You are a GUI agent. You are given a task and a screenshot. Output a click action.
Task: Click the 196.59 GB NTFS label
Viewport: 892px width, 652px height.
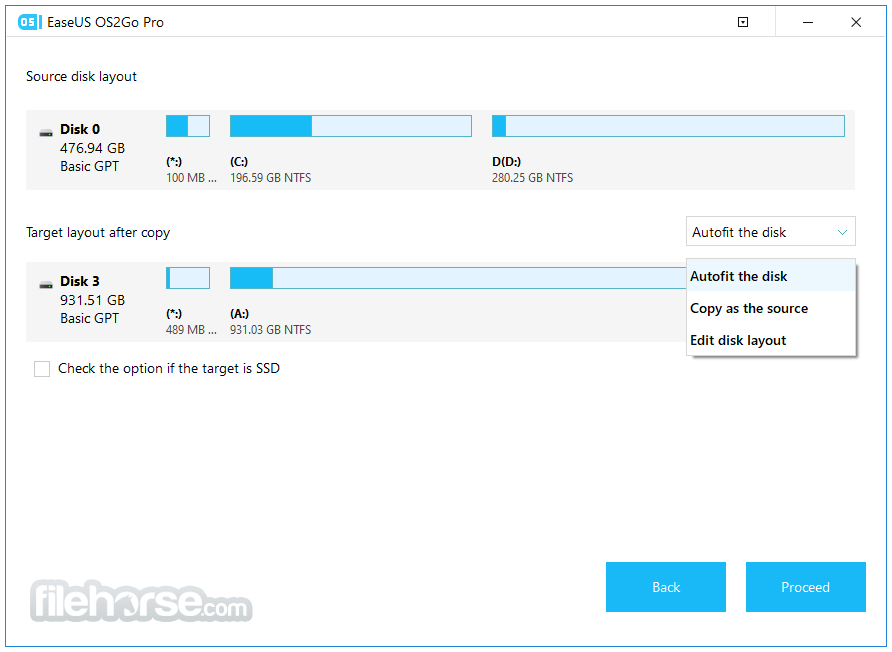tap(271, 178)
